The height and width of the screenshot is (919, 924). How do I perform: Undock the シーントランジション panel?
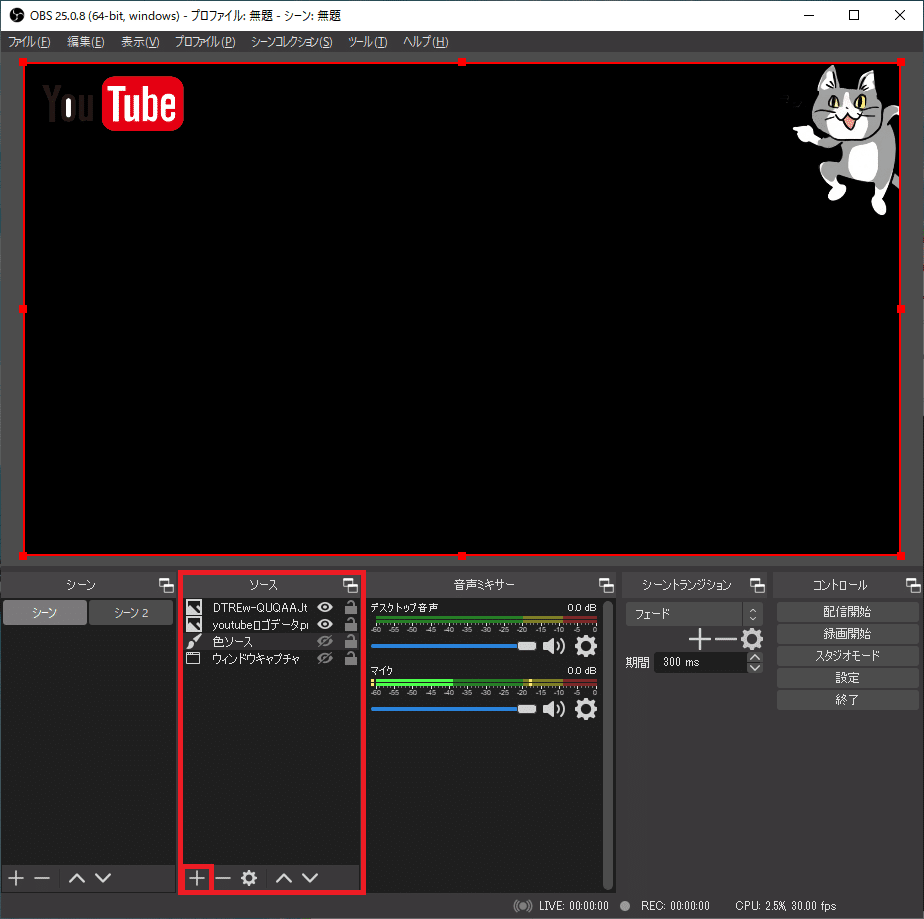[x=757, y=585]
